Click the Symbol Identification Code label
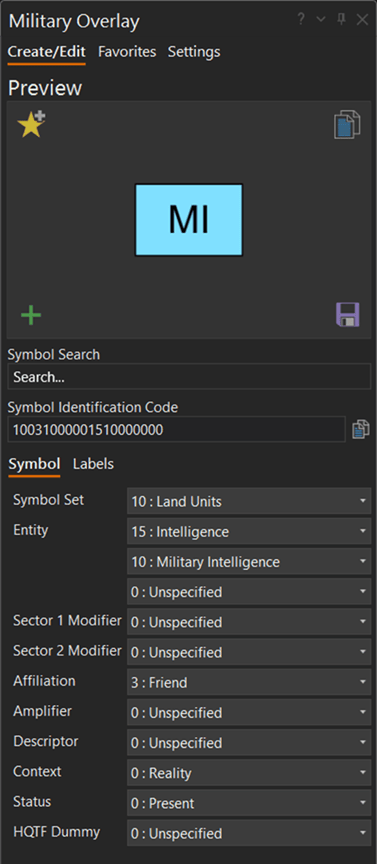The width and height of the screenshot is (377, 864). [93, 407]
